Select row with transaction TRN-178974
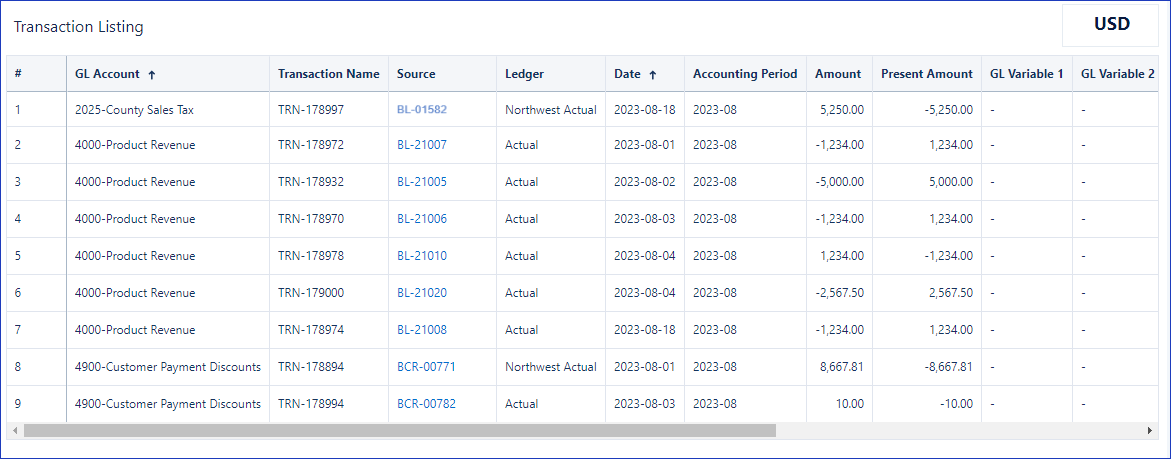The width and height of the screenshot is (1171, 459). point(583,330)
